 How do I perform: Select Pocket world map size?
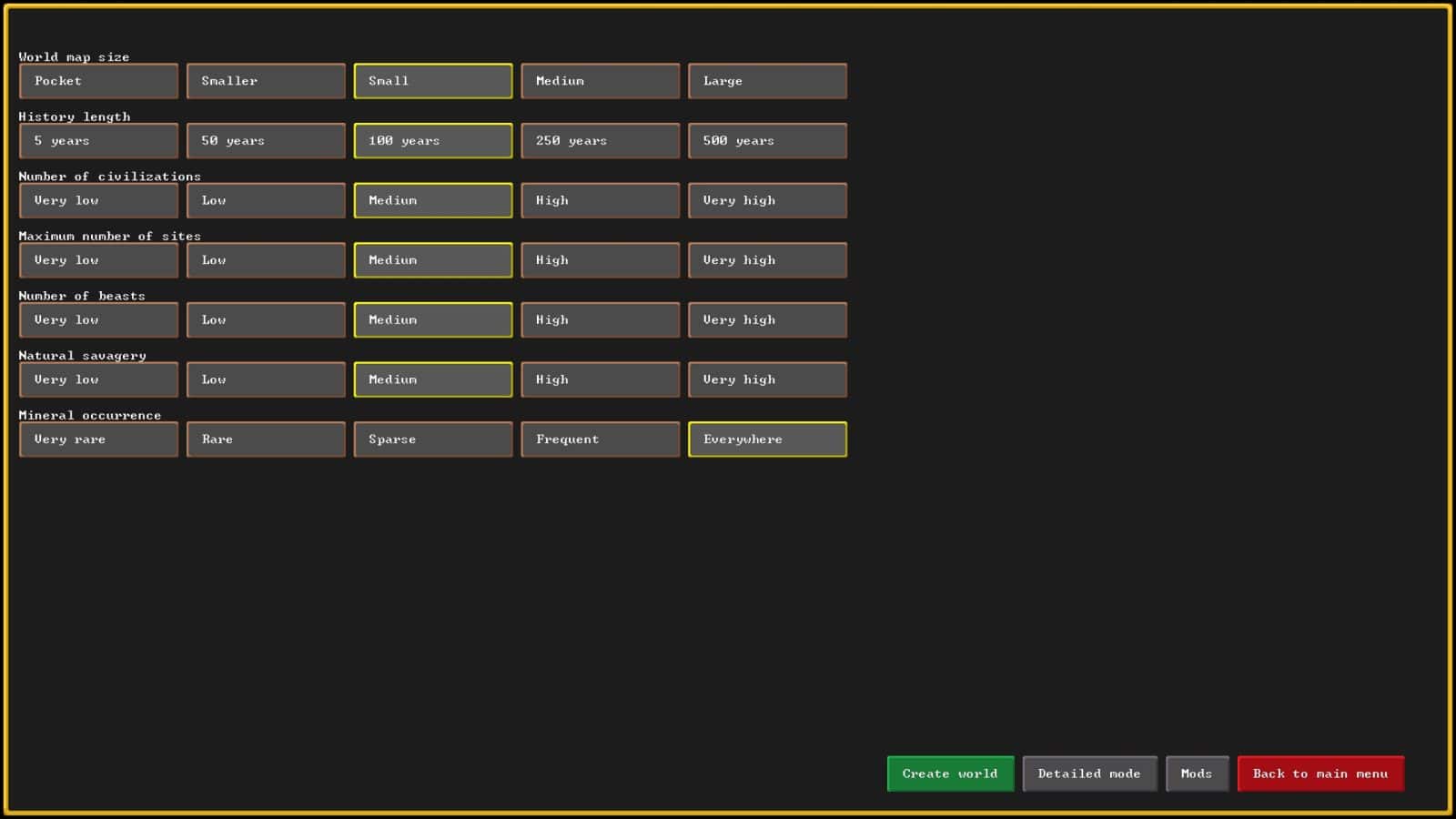(98, 81)
